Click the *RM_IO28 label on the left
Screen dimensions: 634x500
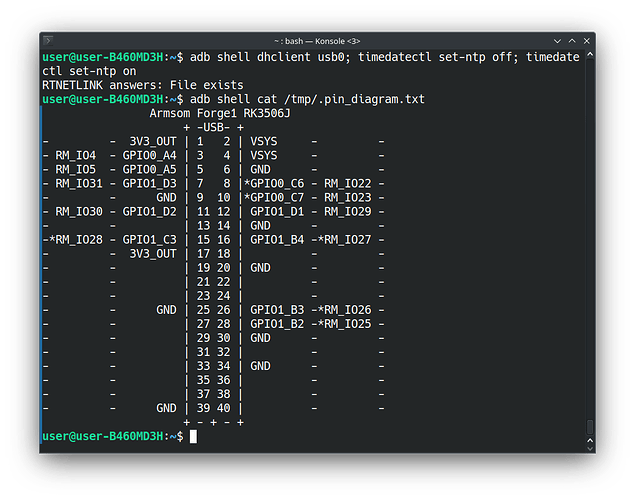75,240
